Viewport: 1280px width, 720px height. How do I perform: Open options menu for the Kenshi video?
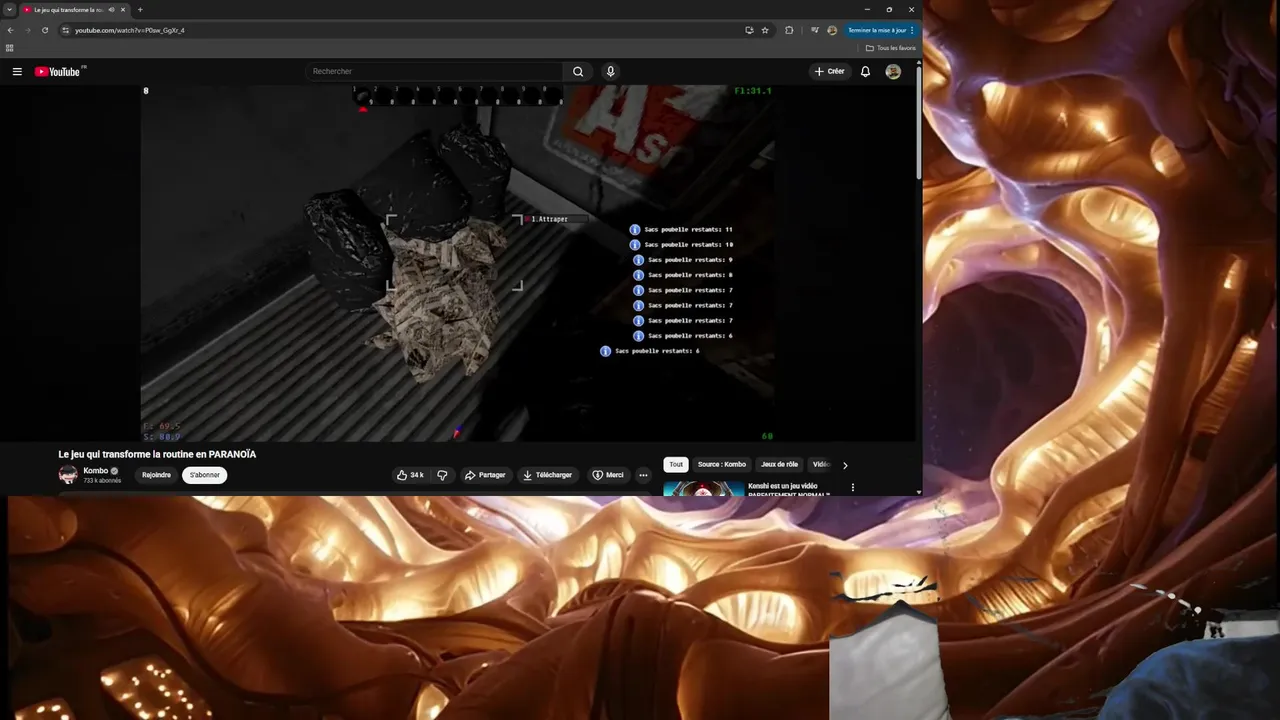click(853, 487)
